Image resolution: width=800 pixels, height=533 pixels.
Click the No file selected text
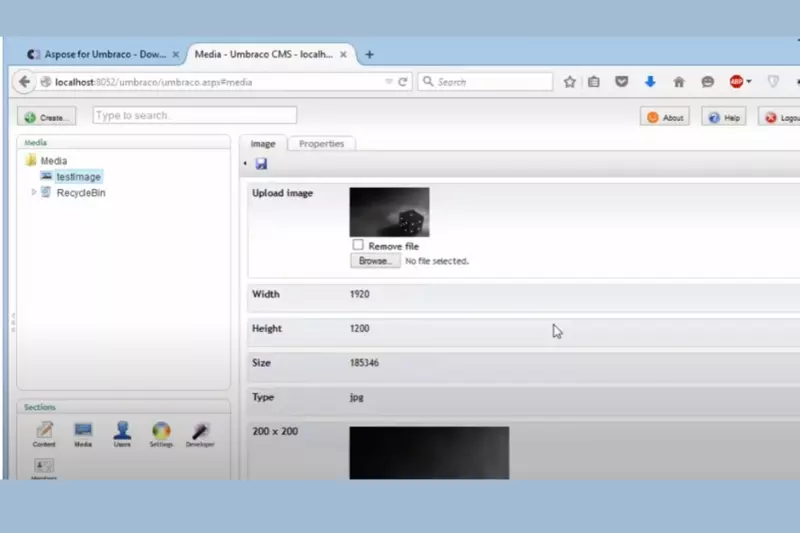(x=437, y=261)
